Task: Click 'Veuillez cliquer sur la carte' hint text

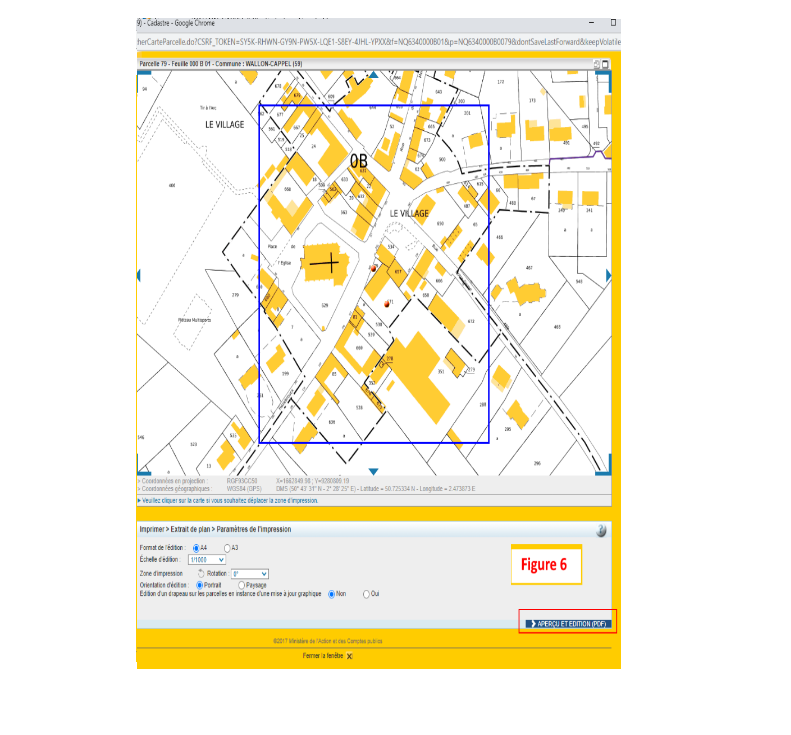Action: [x=230, y=501]
